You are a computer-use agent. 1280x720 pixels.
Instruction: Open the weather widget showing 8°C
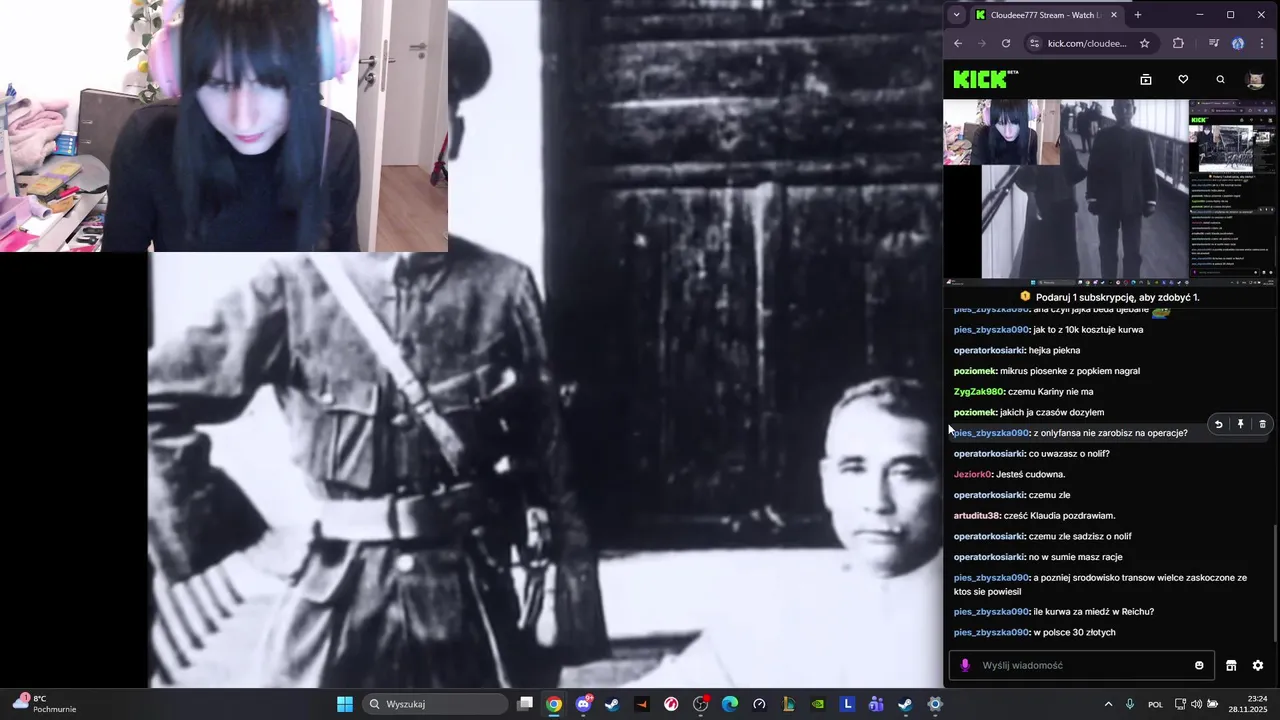[44, 704]
